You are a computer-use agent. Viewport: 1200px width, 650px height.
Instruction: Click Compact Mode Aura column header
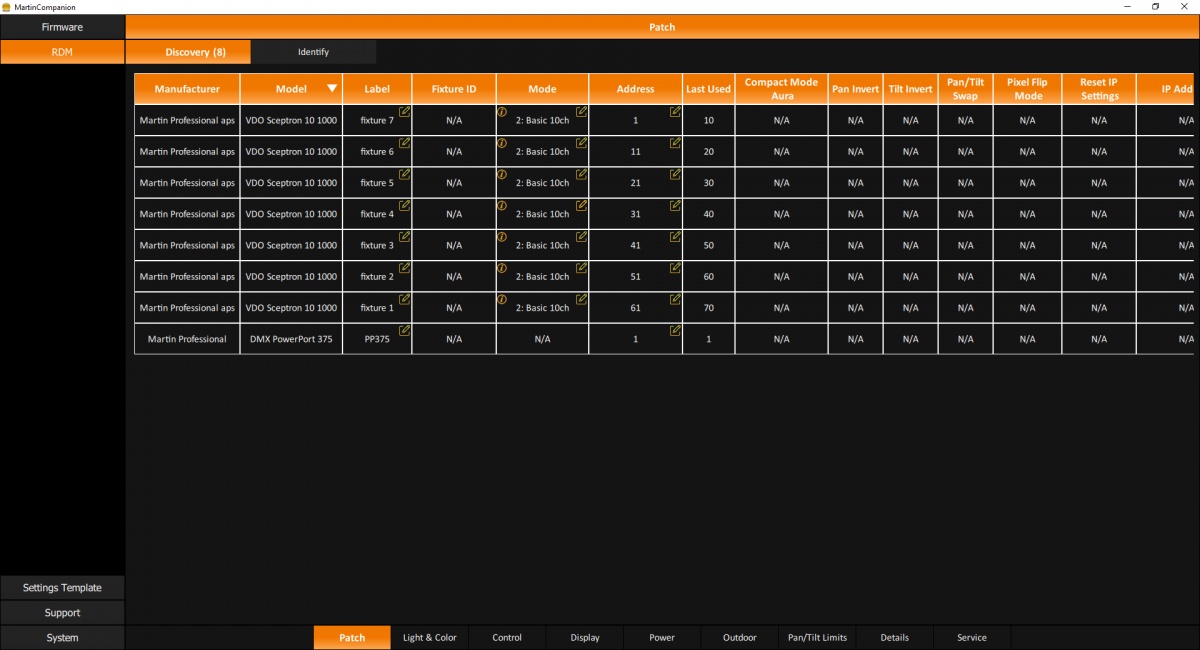[781, 89]
